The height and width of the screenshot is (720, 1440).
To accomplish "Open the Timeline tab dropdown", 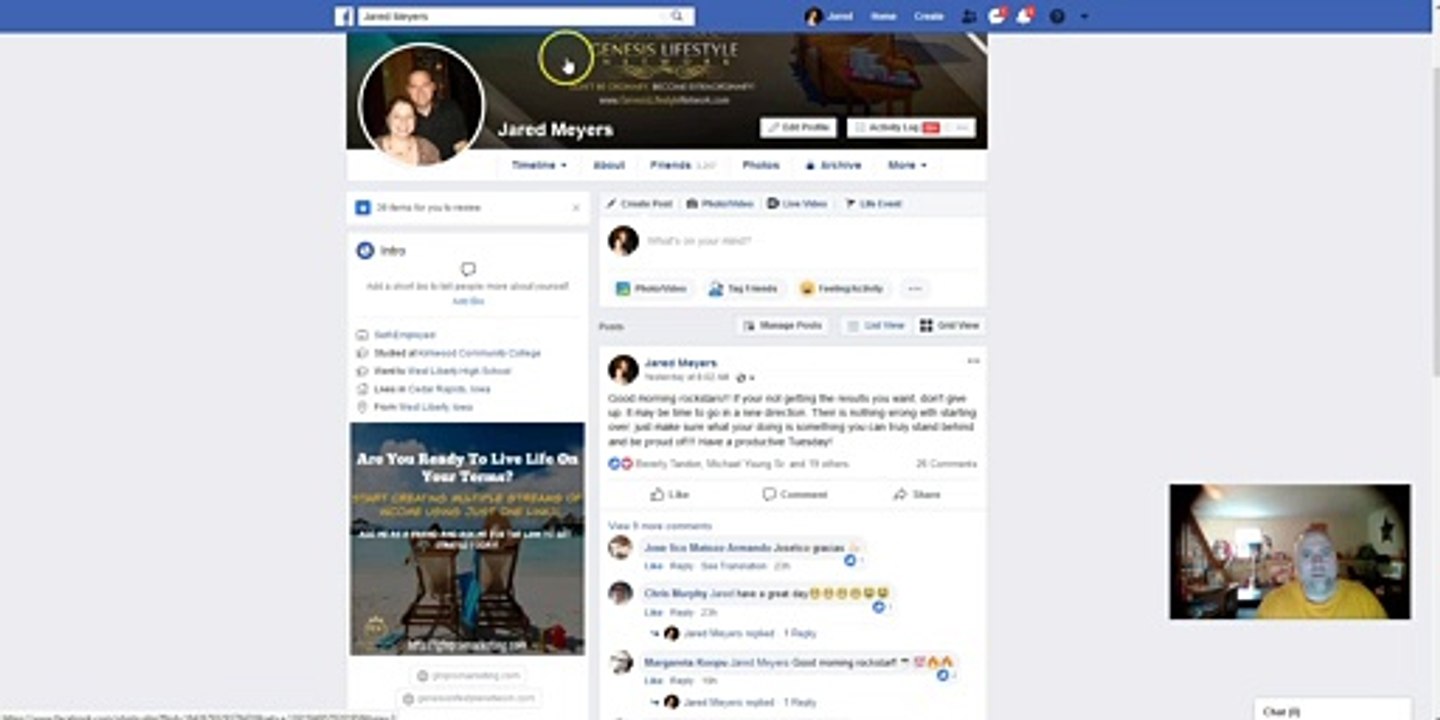I will [539, 165].
